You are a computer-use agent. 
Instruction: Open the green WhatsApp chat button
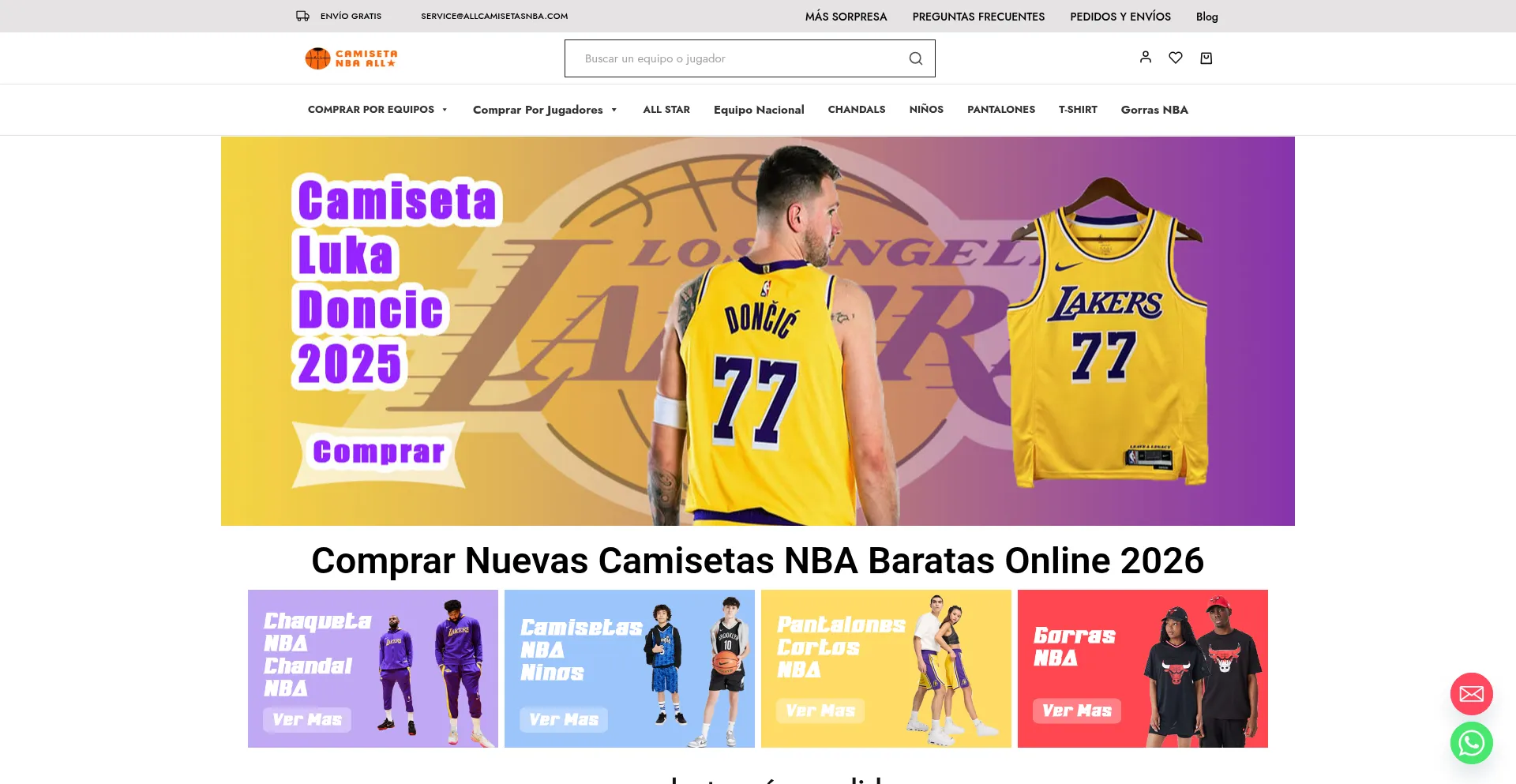[x=1471, y=743]
